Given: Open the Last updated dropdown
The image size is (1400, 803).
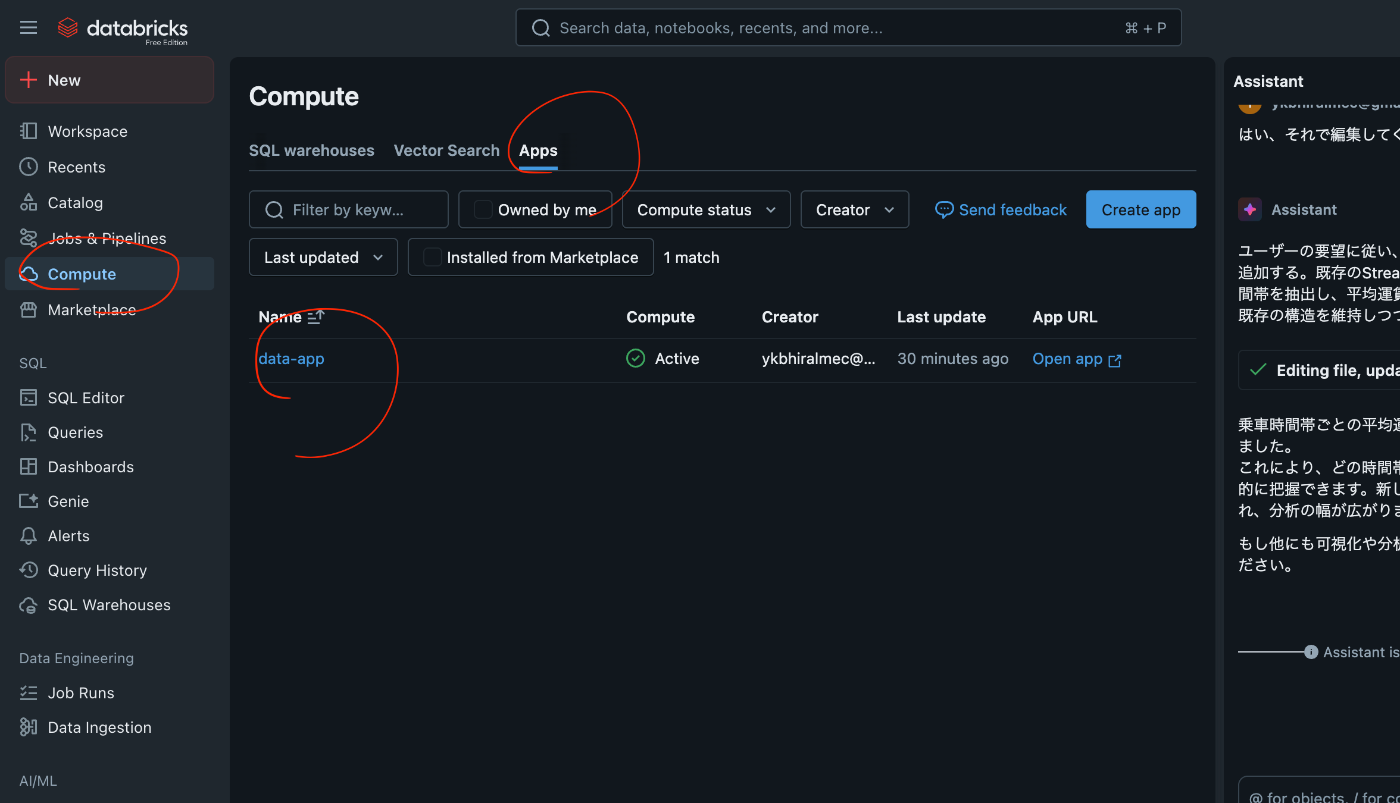Looking at the screenshot, I should [323, 257].
